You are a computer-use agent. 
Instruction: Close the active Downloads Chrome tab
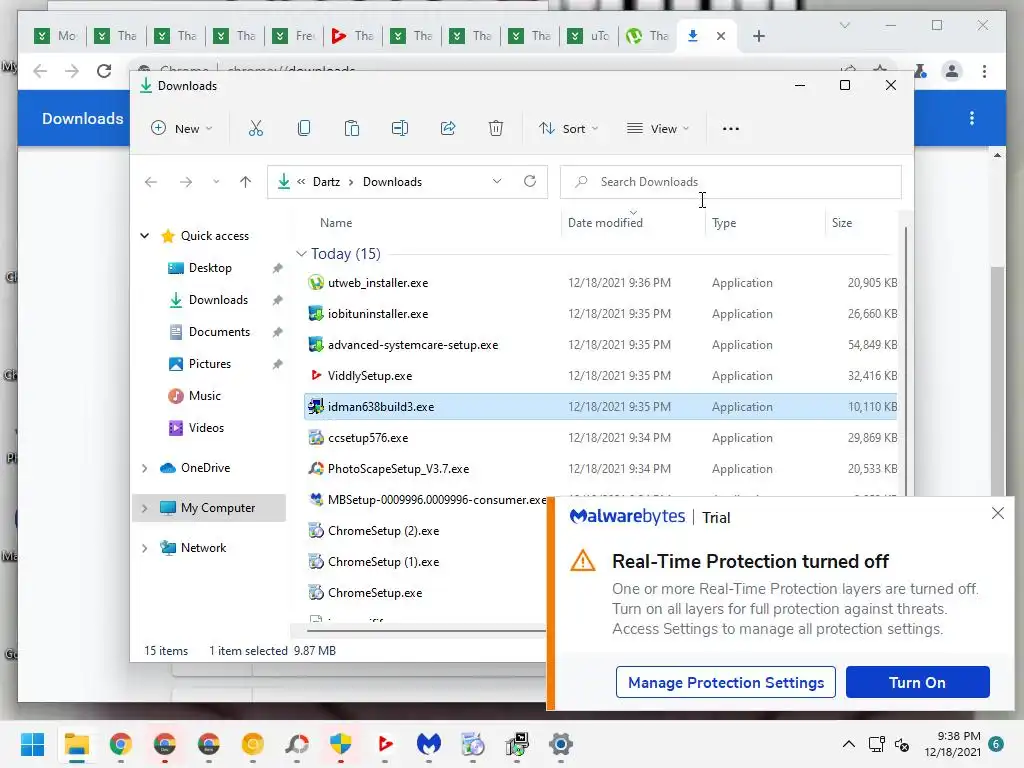[721, 36]
